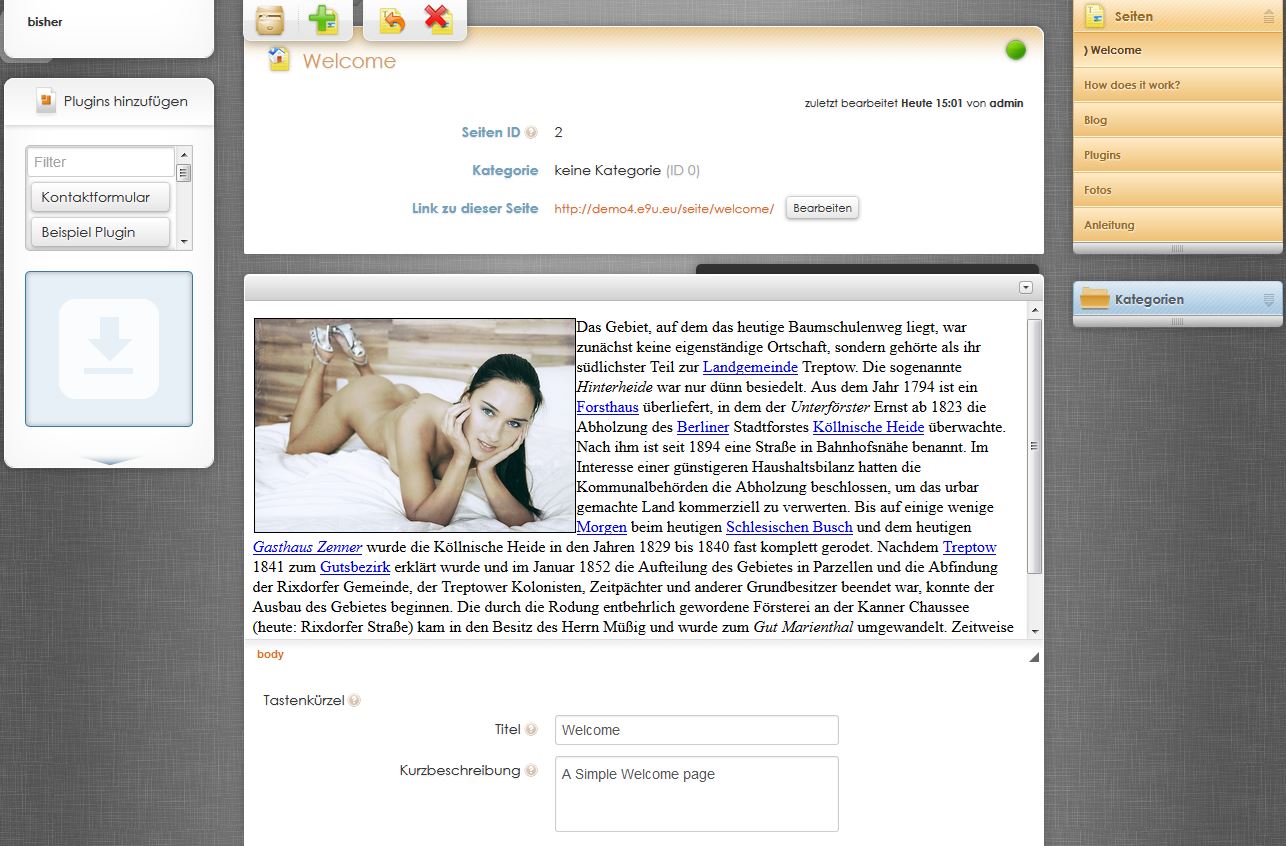
Task: Select the Beispiel Plugin button
Action: pos(100,232)
